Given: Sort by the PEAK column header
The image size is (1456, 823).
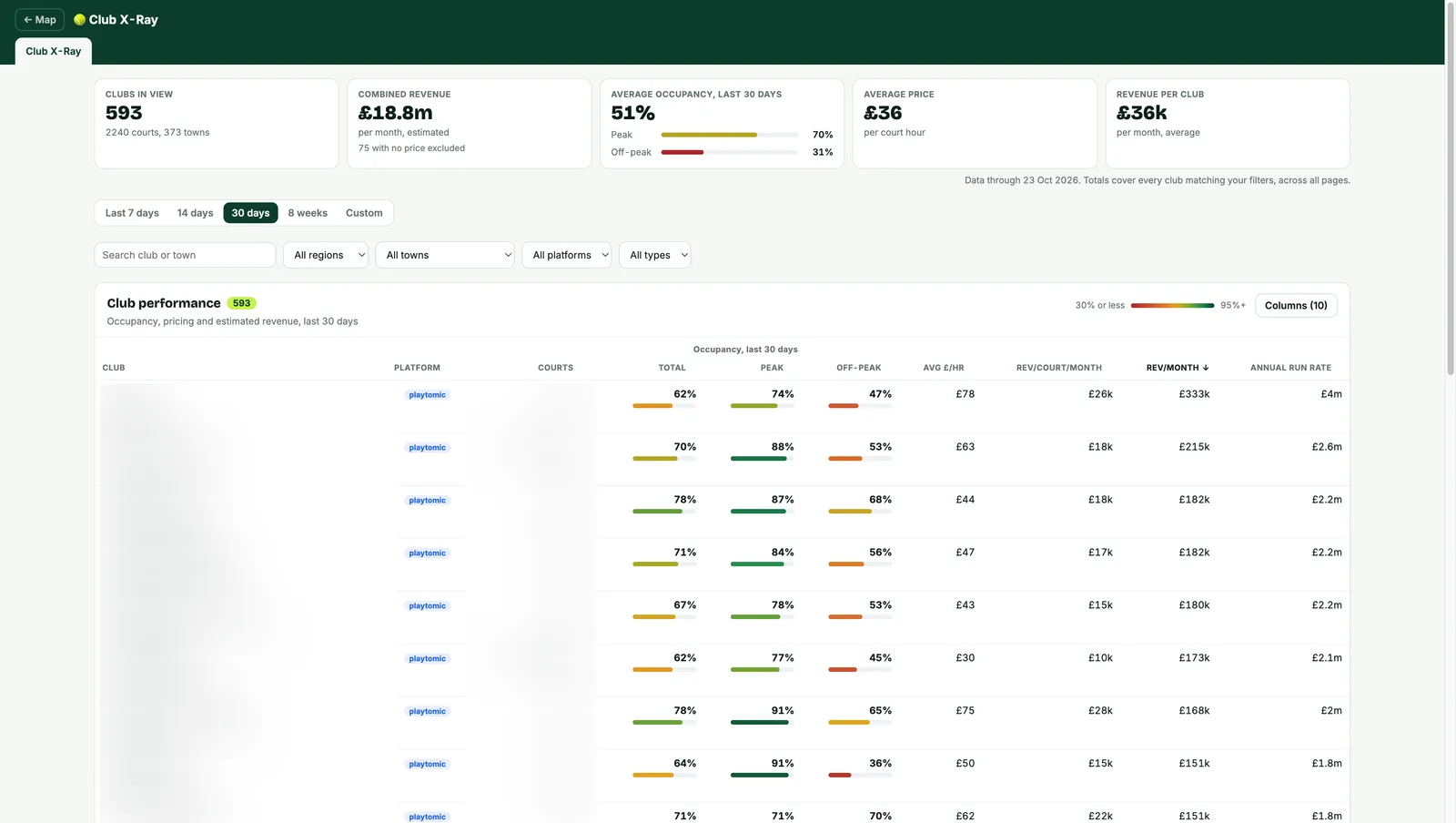Looking at the screenshot, I should [772, 368].
